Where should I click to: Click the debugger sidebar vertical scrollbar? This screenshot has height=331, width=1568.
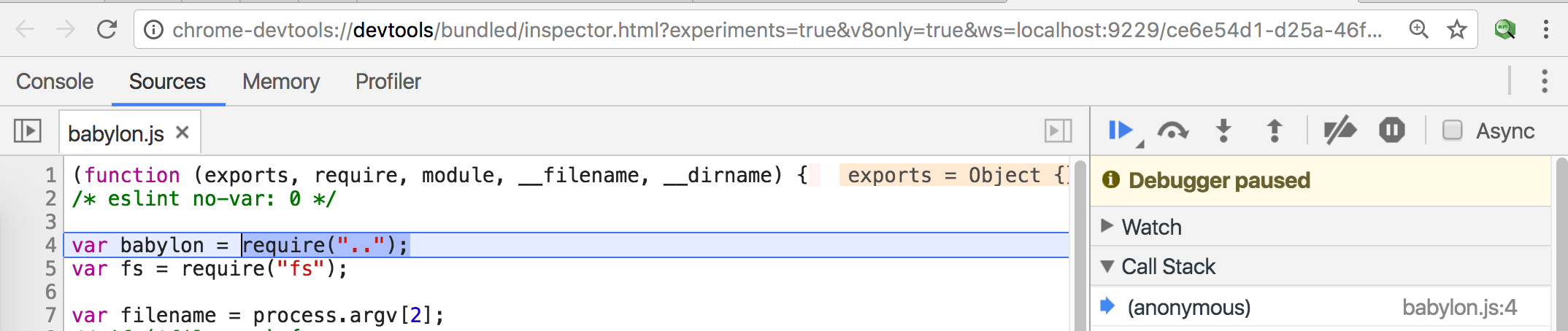click(1561, 244)
